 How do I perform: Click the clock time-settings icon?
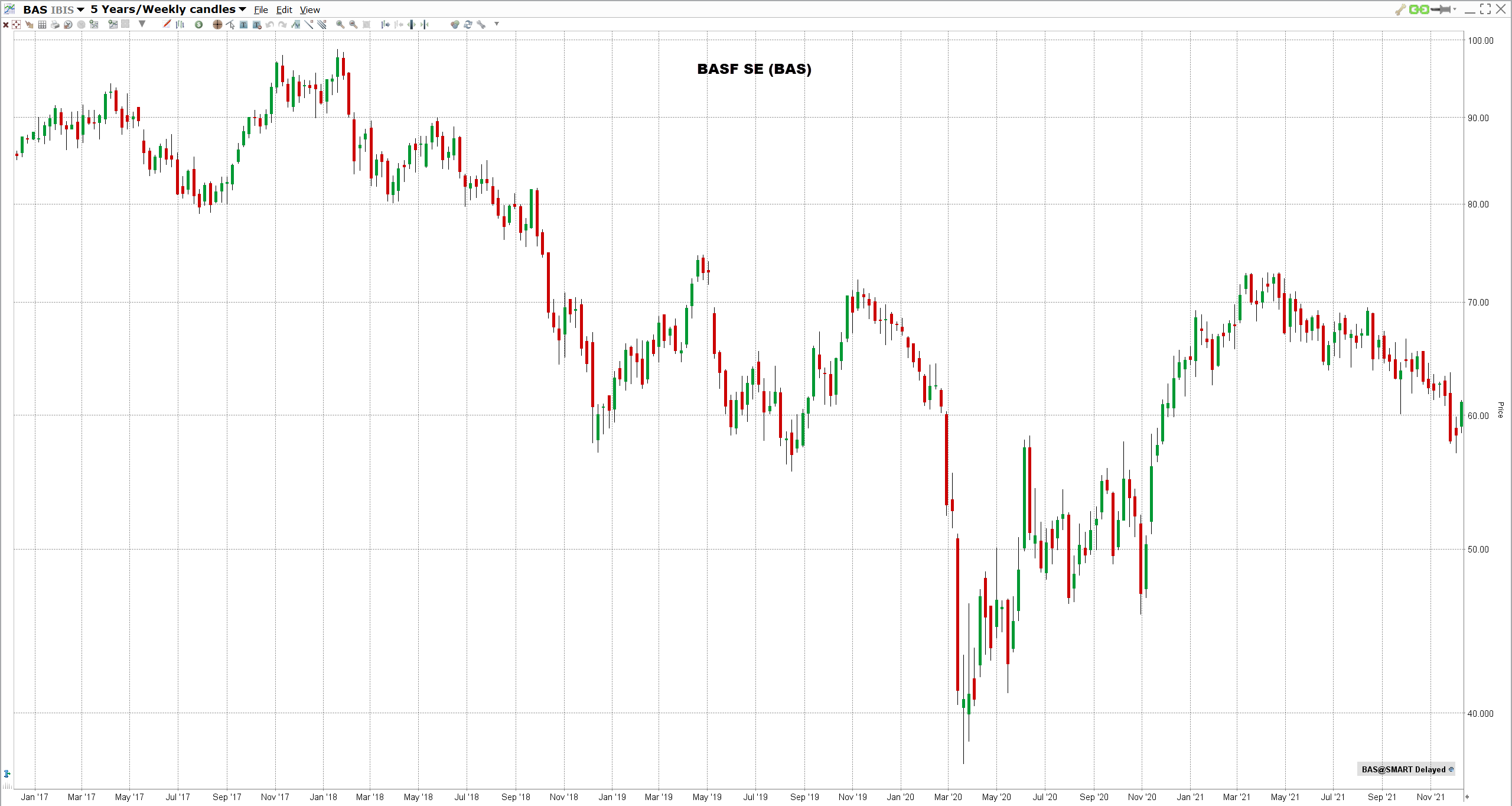pyautogui.click(x=68, y=24)
